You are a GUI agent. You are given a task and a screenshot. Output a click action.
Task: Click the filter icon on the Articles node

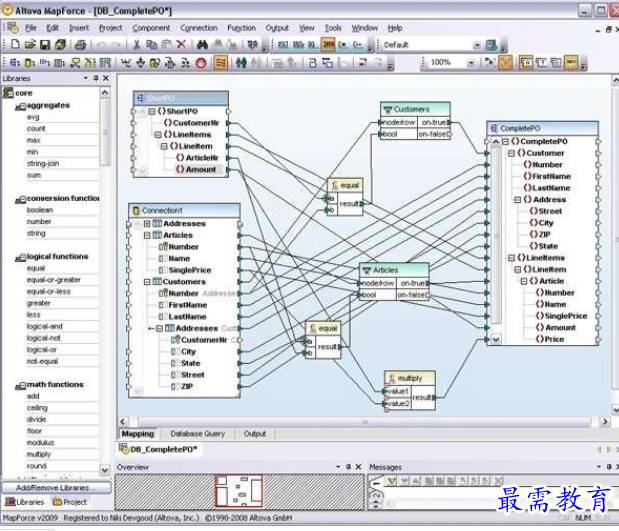coord(367,270)
